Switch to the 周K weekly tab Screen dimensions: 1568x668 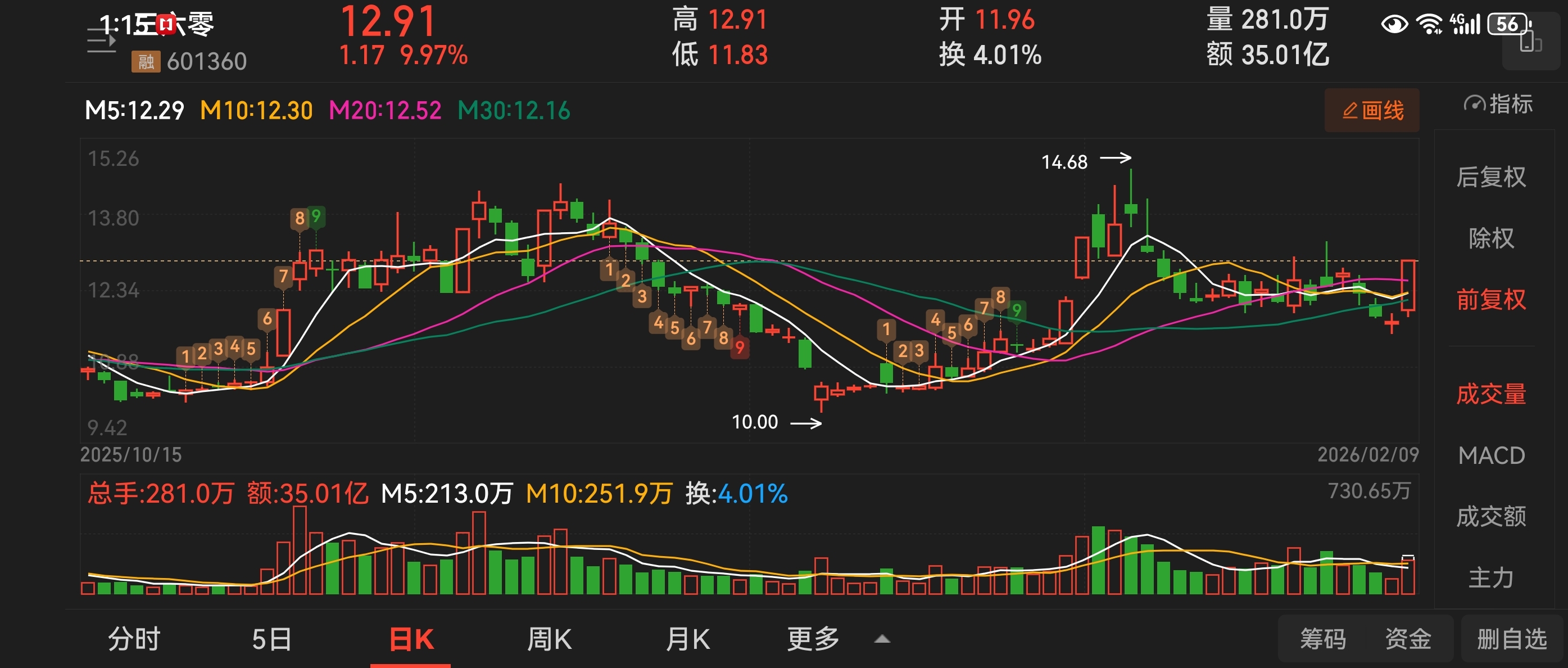(549, 639)
